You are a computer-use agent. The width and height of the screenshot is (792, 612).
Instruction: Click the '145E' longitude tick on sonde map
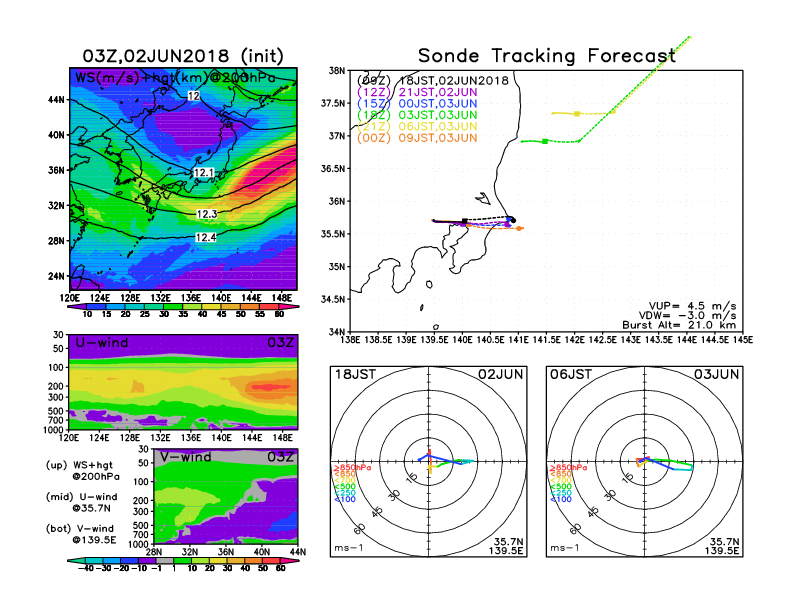[742, 340]
